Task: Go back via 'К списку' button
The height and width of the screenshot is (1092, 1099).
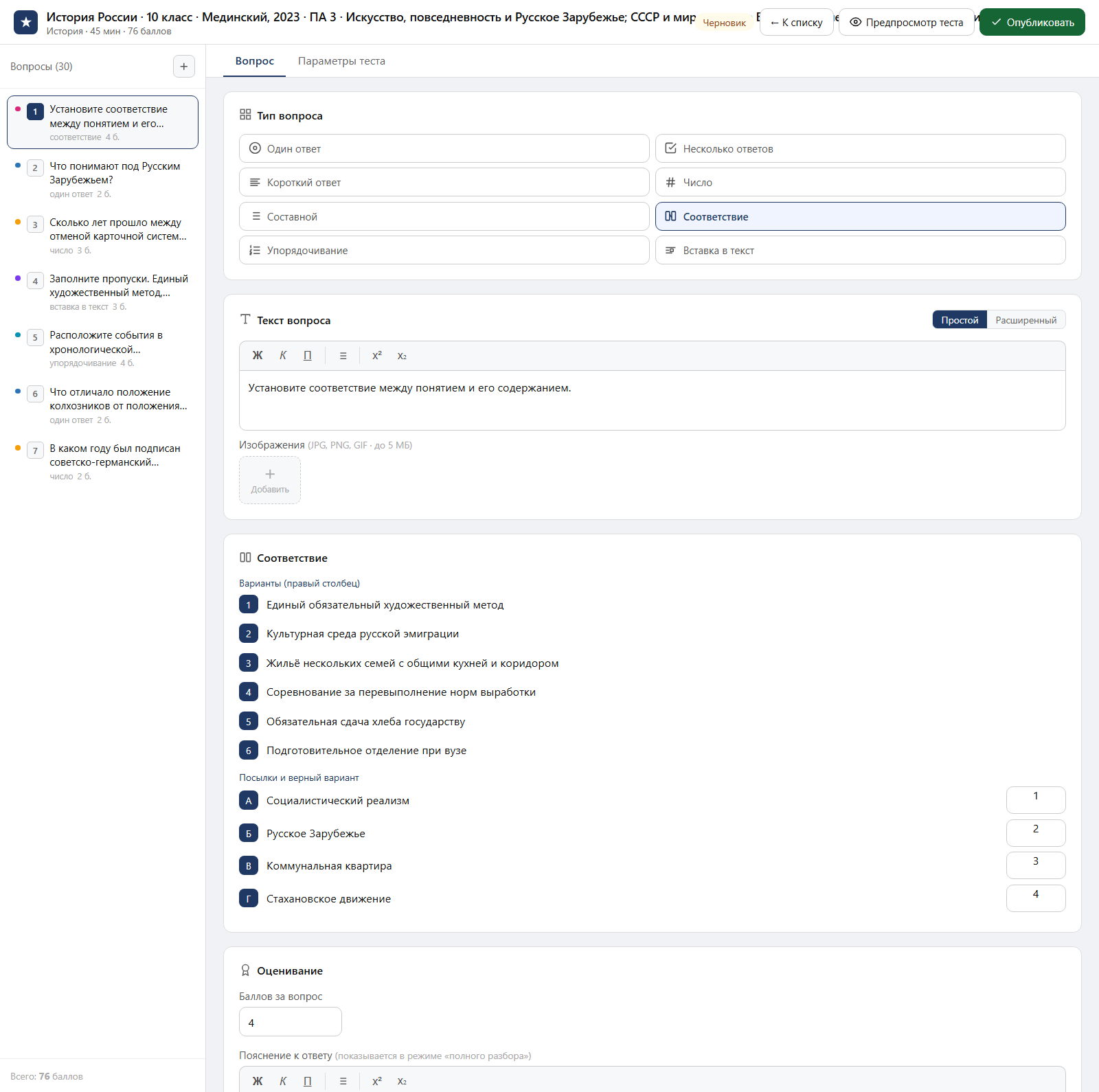Action: pos(797,22)
